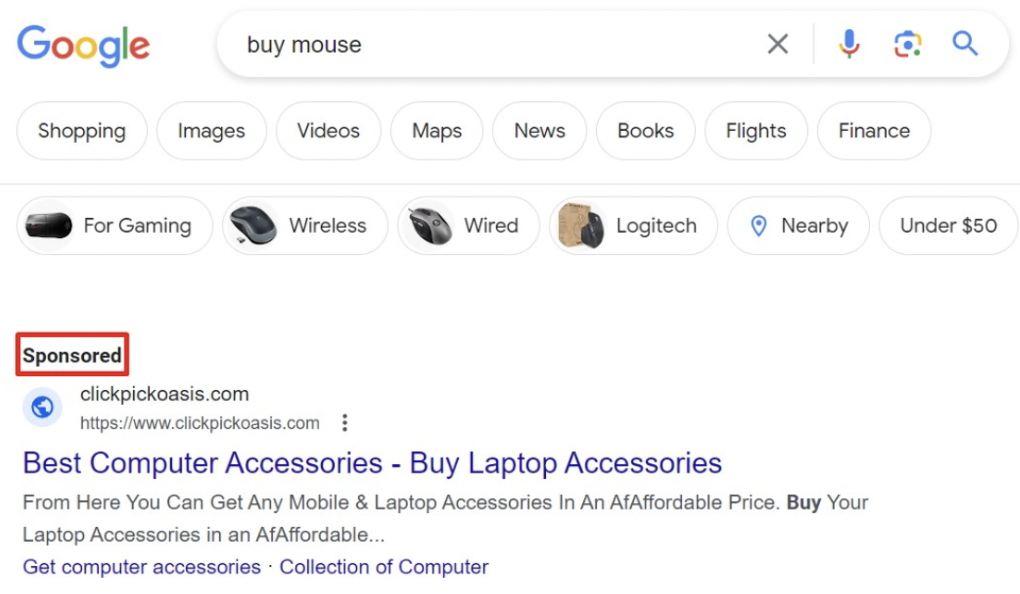The height and width of the screenshot is (594, 1020).
Task: Start voice search with microphone icon
Action: (849, 44)
